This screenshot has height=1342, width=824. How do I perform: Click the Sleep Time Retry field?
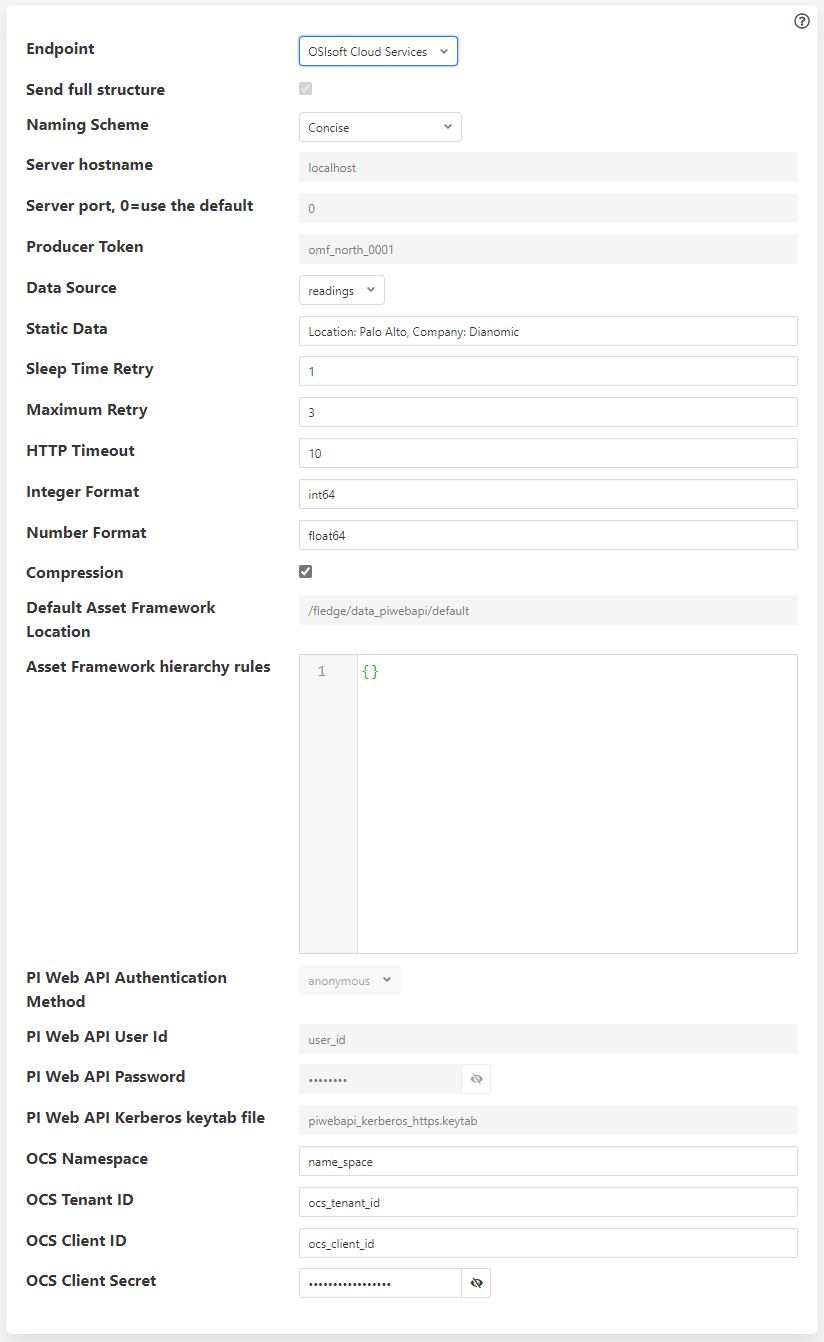548,371
